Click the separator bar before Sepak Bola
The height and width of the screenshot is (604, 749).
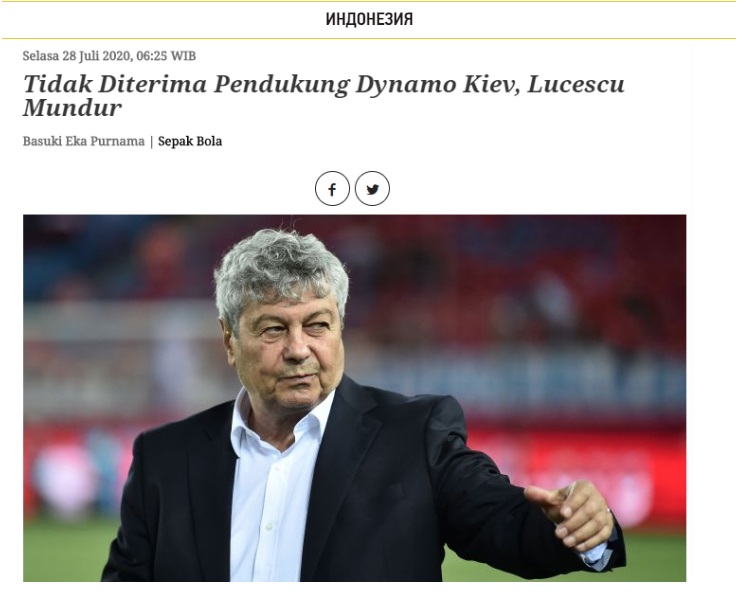coord(151,141)
